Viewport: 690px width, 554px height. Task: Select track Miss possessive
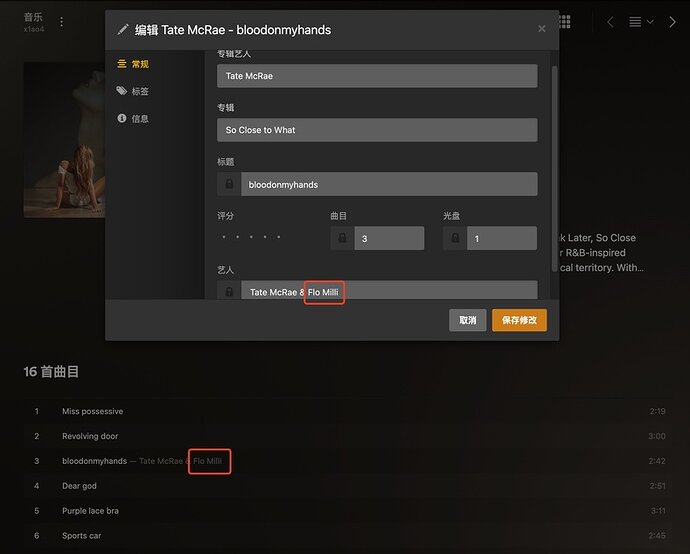[348, 411]
